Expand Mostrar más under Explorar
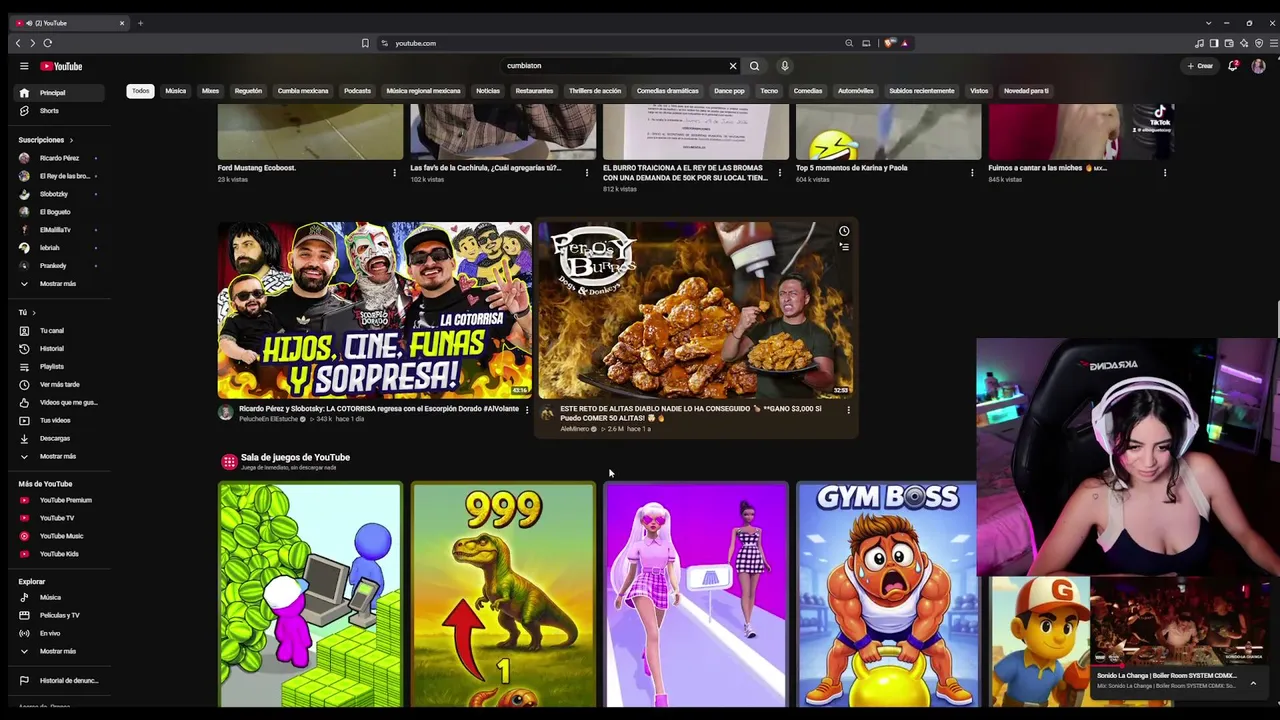This screenshot has height=720, width=1280. tap(60, 652)
